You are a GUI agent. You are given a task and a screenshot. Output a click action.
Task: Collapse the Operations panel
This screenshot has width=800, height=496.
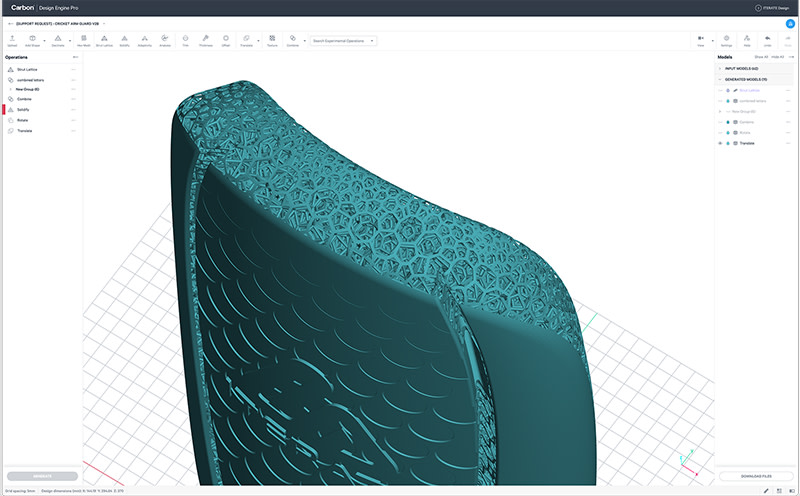75,57
